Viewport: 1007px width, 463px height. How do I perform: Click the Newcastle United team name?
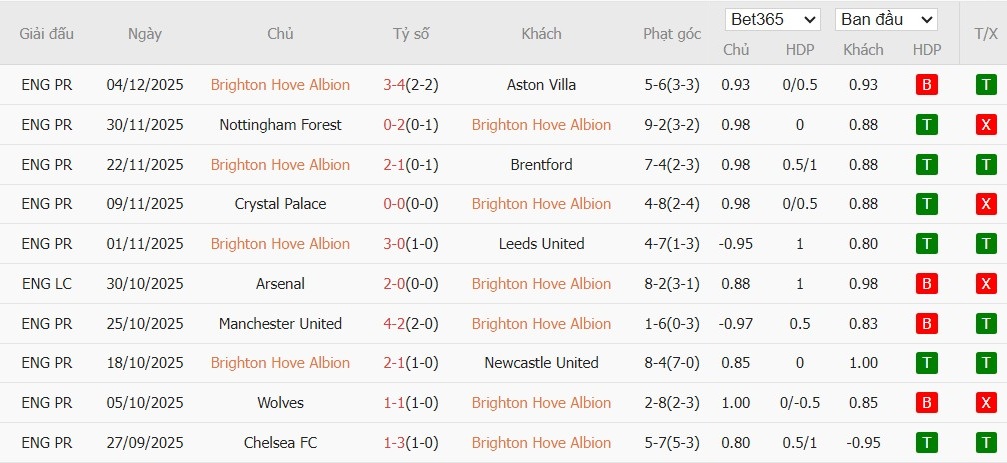(541, 363)
